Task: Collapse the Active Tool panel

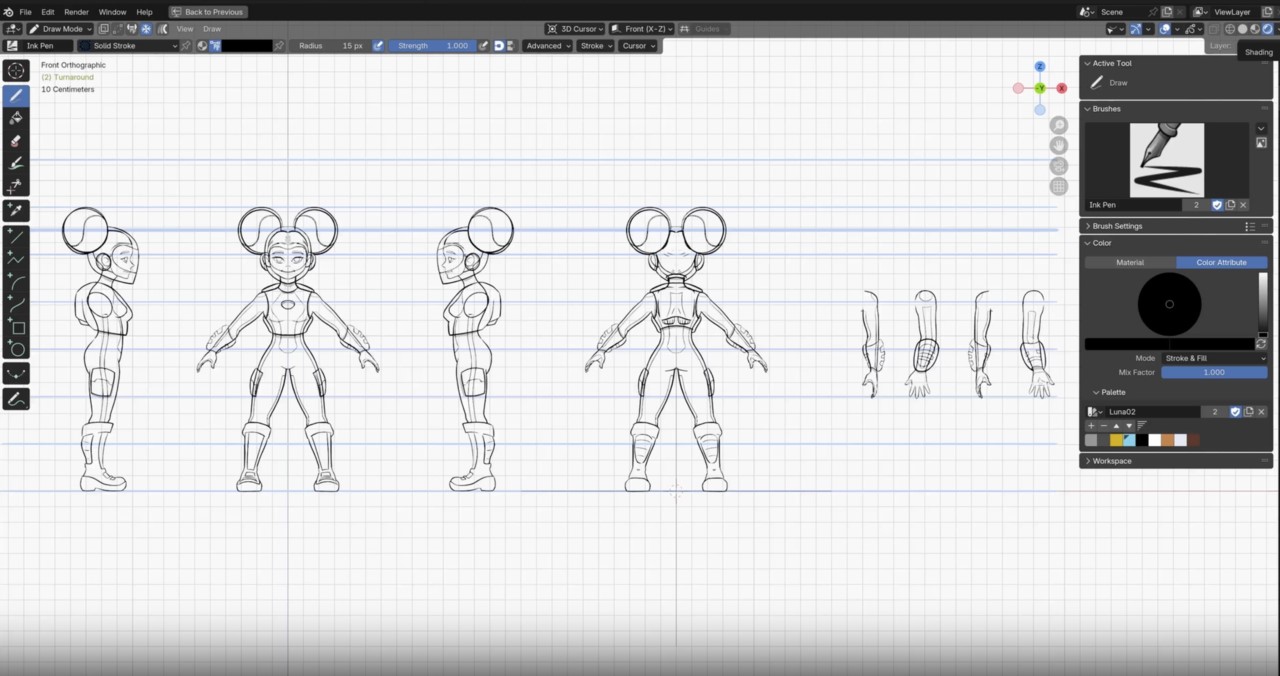Action: point(1111,63)
